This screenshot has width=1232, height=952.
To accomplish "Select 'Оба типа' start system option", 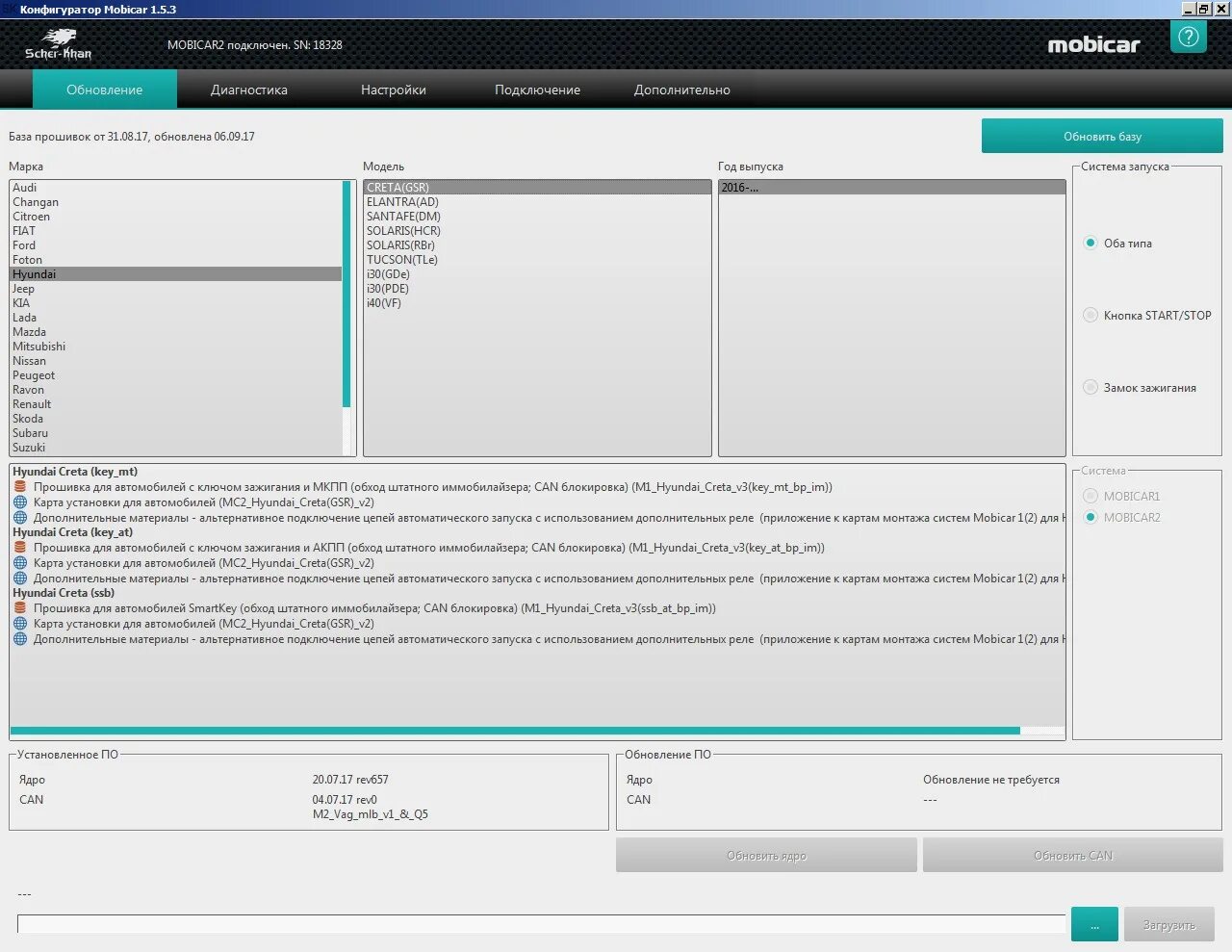I will [x=1091, y=243].
